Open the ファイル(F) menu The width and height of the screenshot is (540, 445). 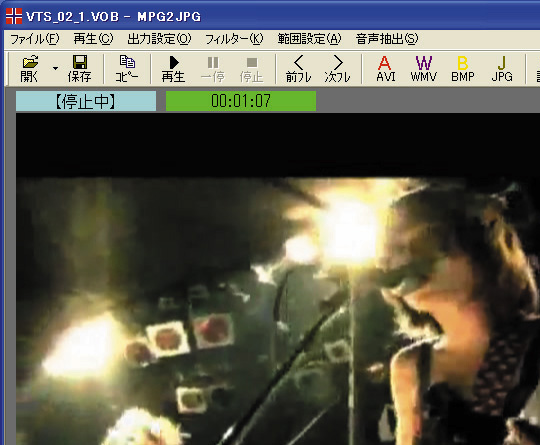click(35, 39)
